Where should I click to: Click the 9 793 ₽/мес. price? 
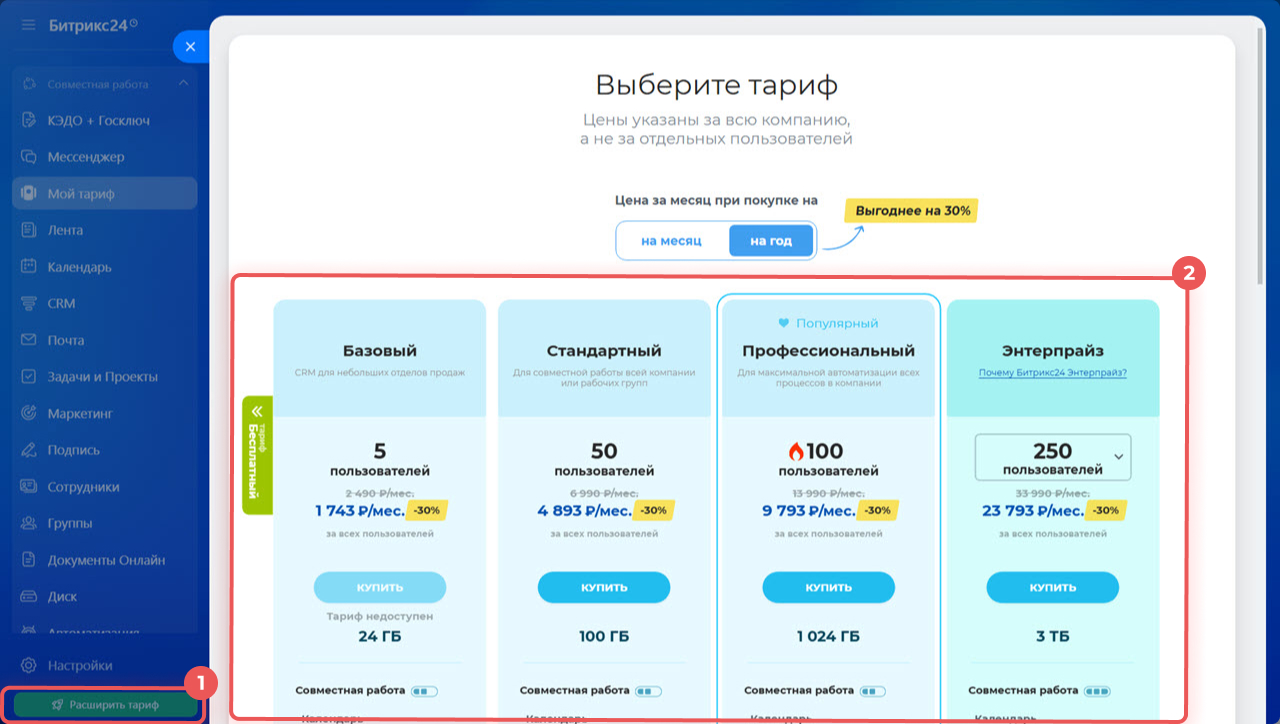coord(809,511)
